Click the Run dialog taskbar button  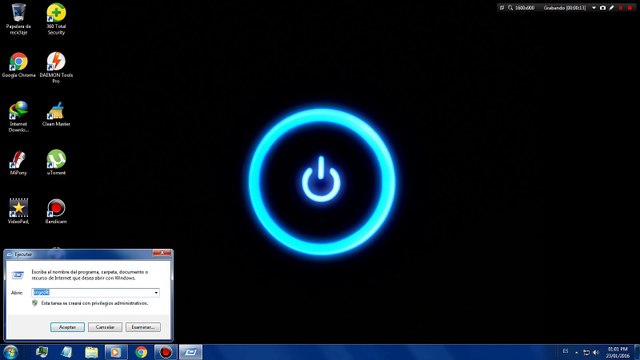[191, 352]
